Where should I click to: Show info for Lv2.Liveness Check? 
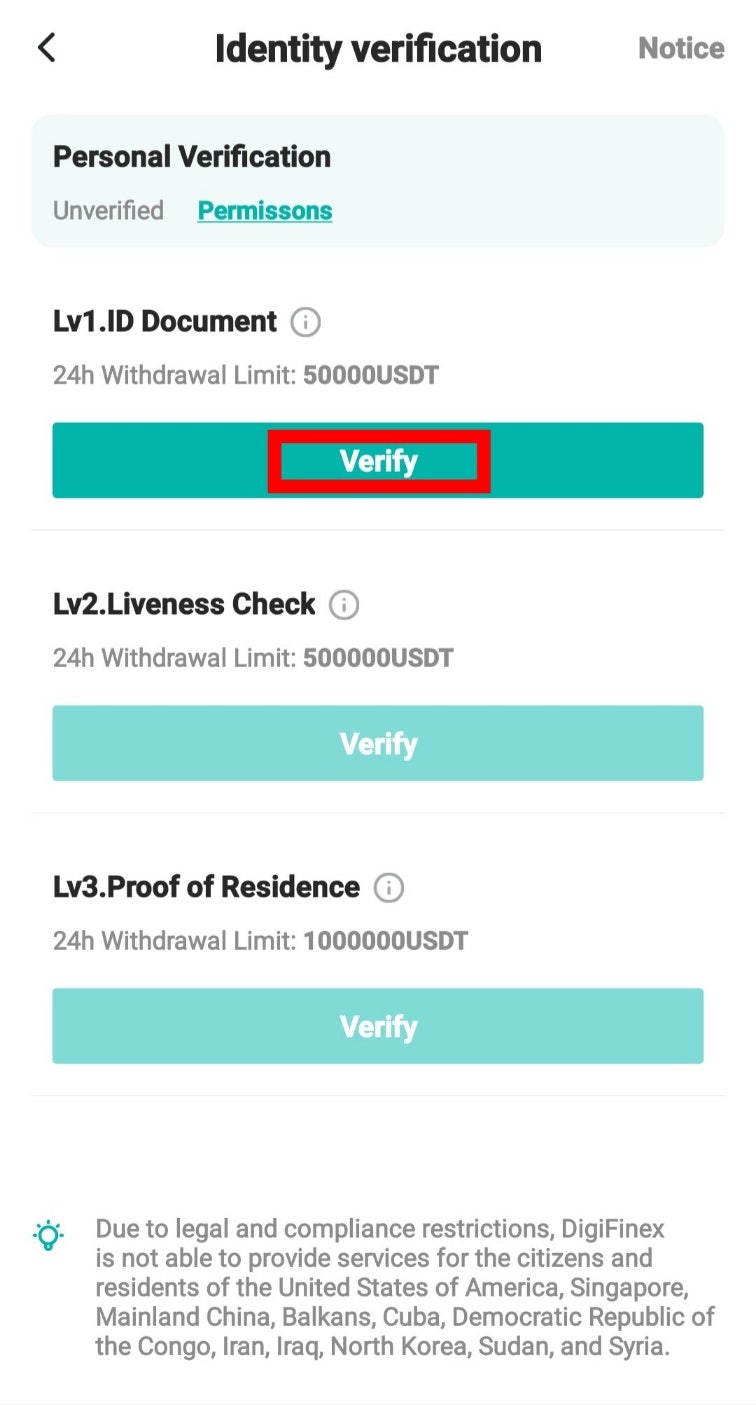[344, 605]
